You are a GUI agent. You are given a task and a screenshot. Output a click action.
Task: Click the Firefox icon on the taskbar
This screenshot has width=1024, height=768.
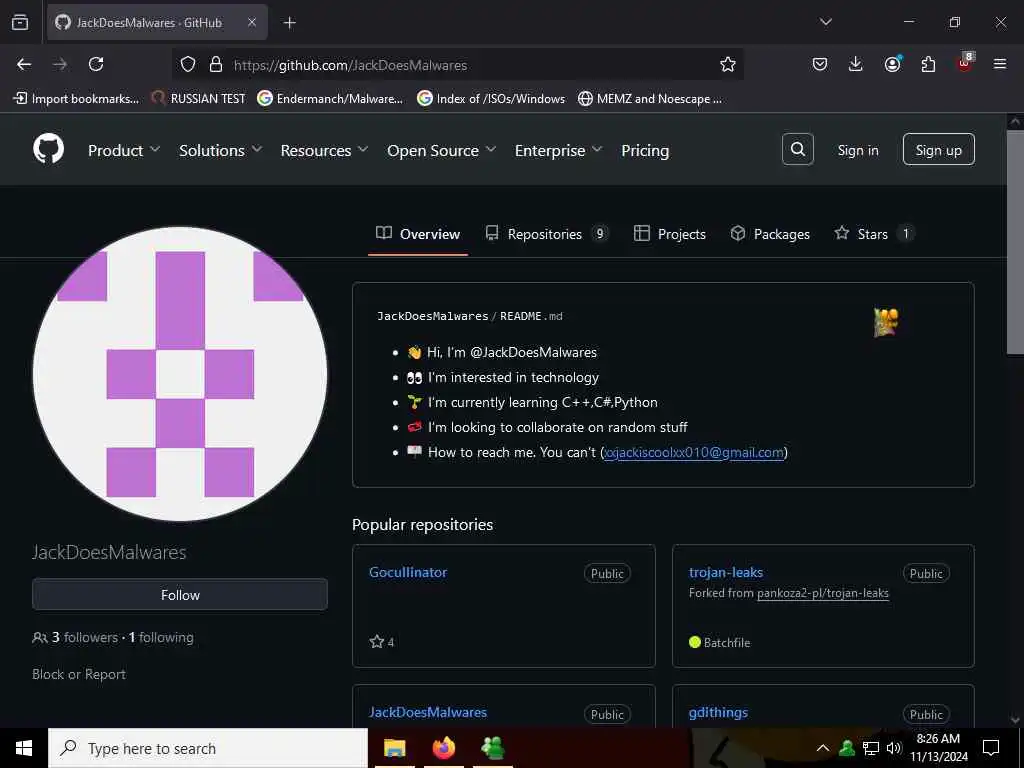[x=444, y=748]
